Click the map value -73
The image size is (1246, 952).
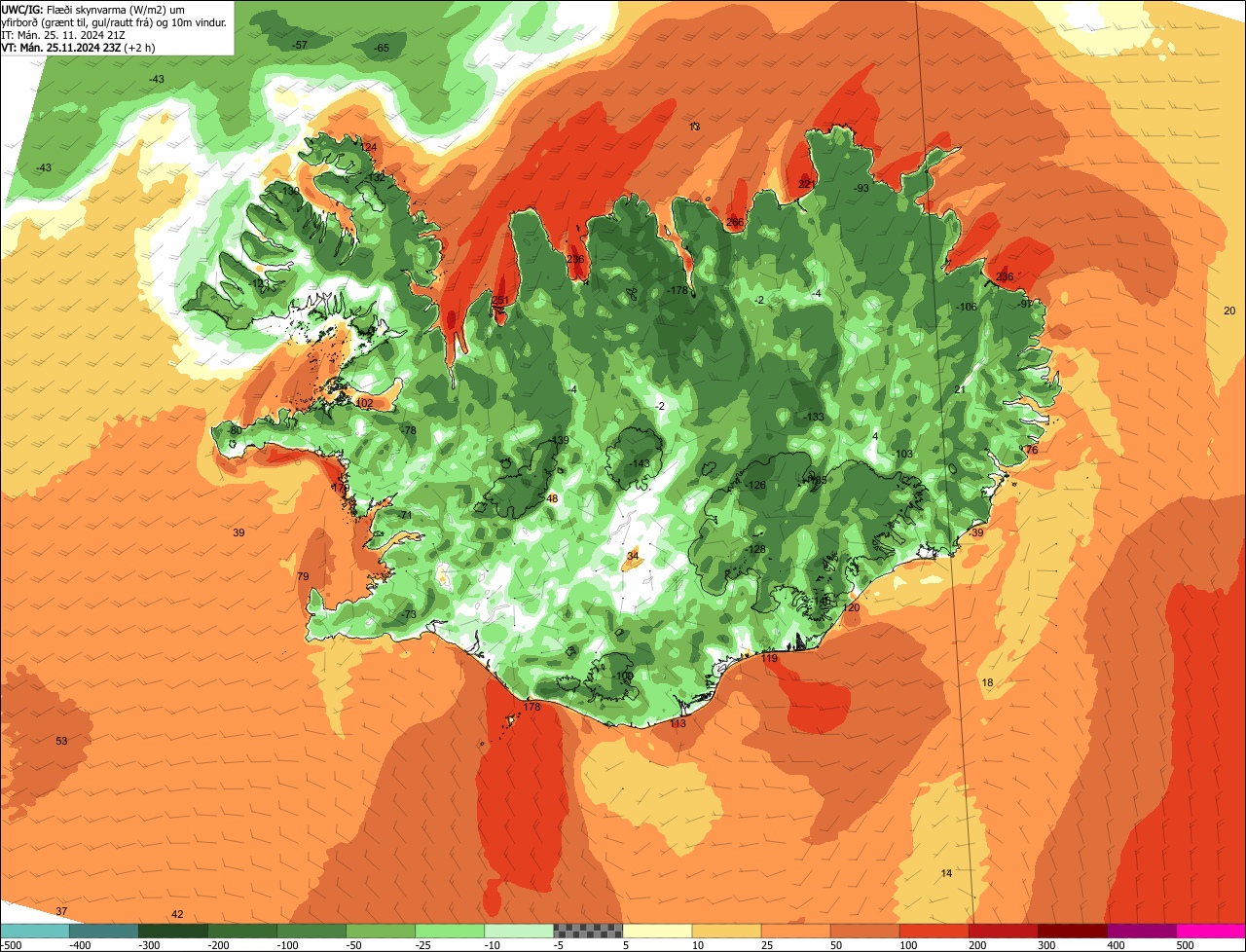point(409,614)
